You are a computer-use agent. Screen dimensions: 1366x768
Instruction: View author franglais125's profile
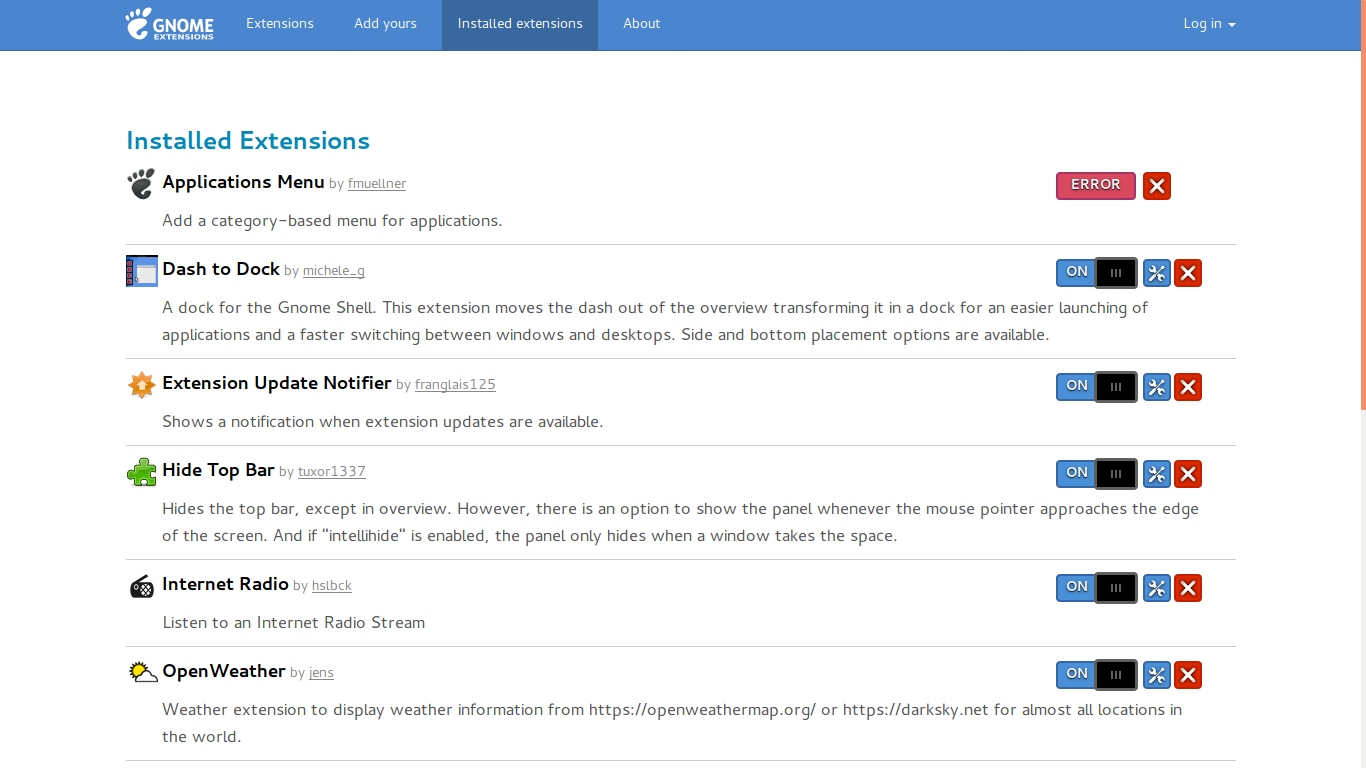(x=455, y=385)
